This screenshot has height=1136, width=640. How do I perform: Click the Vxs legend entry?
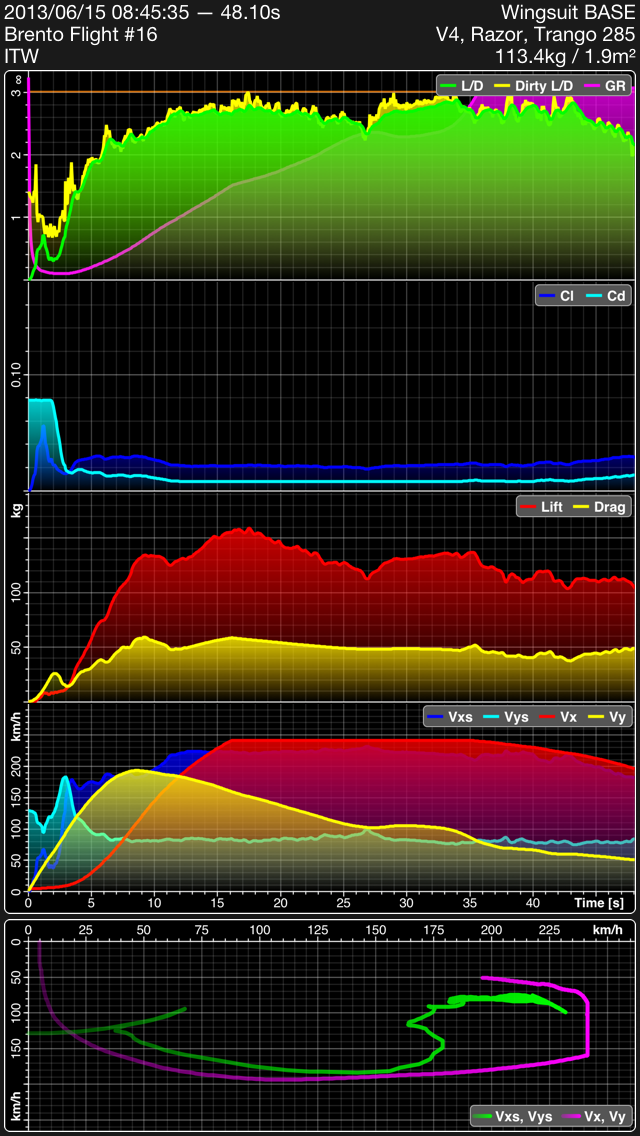[450, 718]
